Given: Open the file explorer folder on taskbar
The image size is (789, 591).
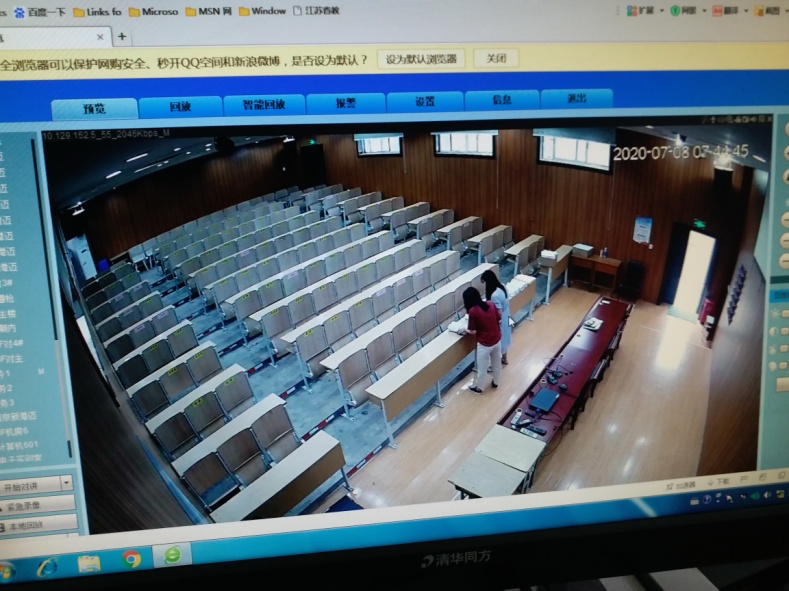Looking at the screenshot, I should pyautogui.click(x=89, y=564).
